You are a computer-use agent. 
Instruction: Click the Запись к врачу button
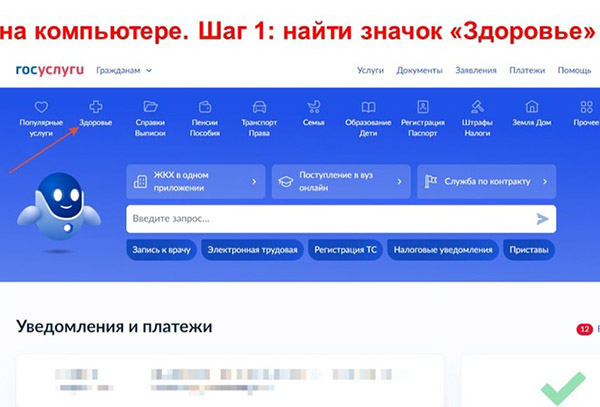(x=161, y=250)
